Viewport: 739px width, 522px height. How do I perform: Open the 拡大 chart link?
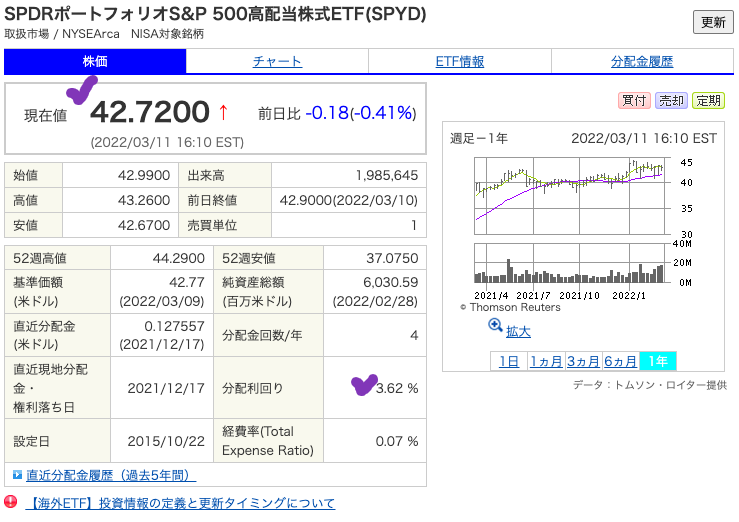tap(518, 332)
